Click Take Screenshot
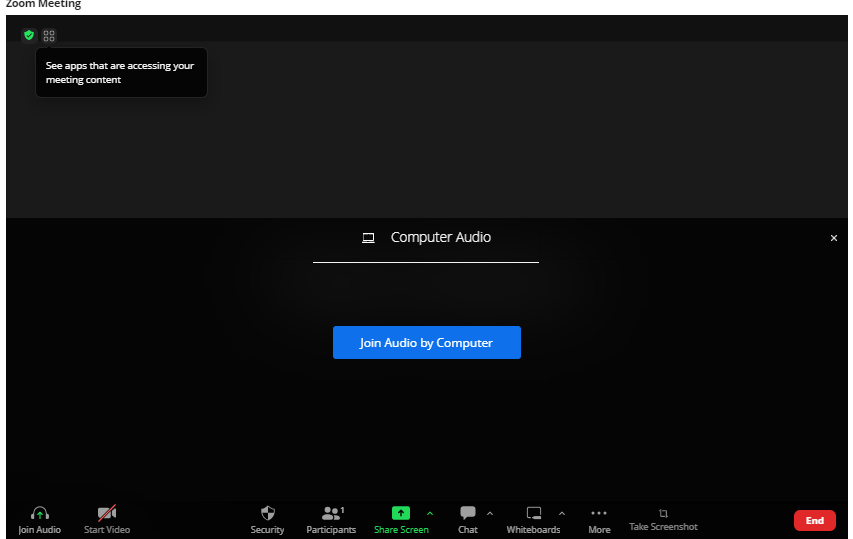The image size is (853, 539). (x=663, y=521)
